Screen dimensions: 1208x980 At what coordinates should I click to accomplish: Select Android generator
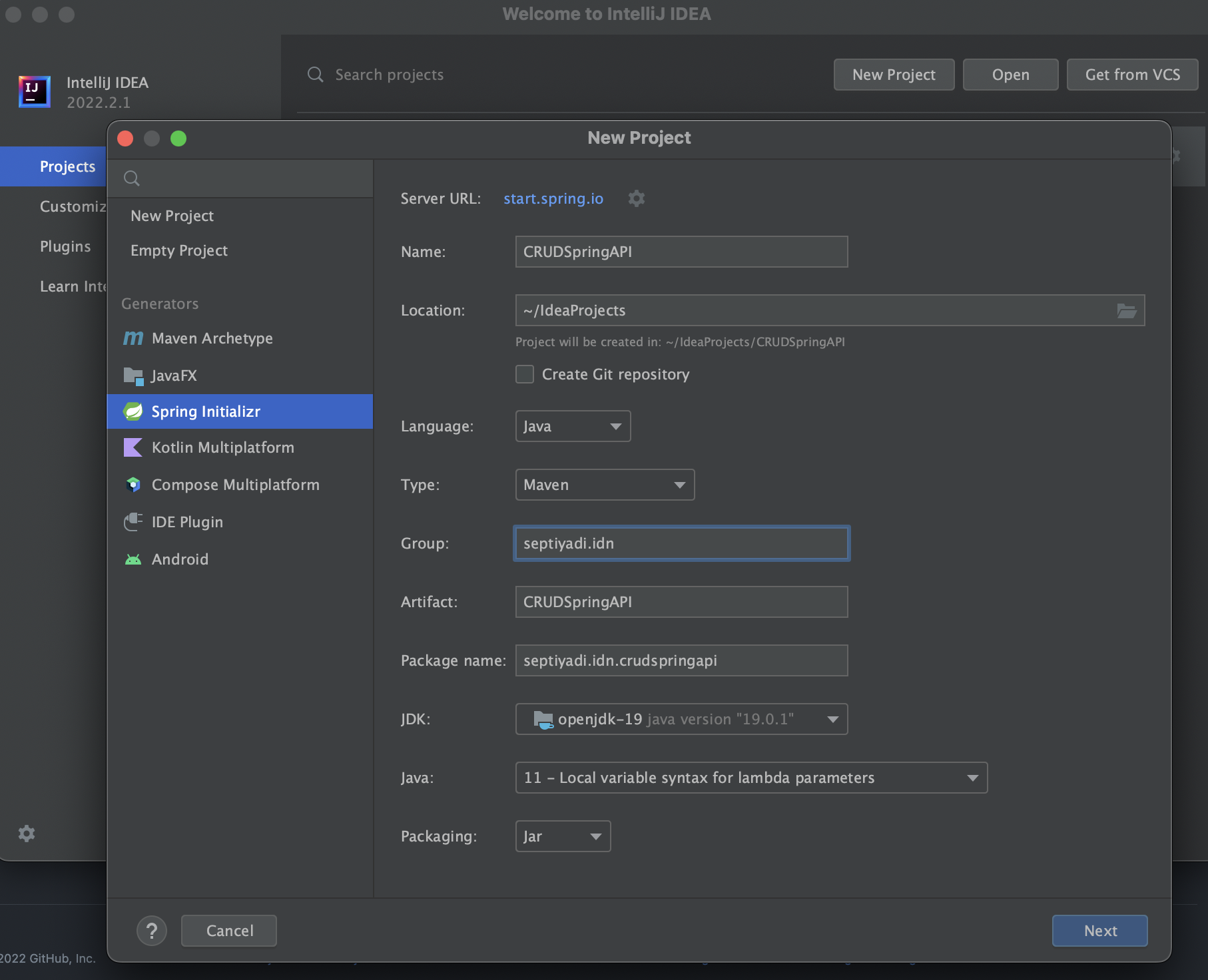[240, 559]
